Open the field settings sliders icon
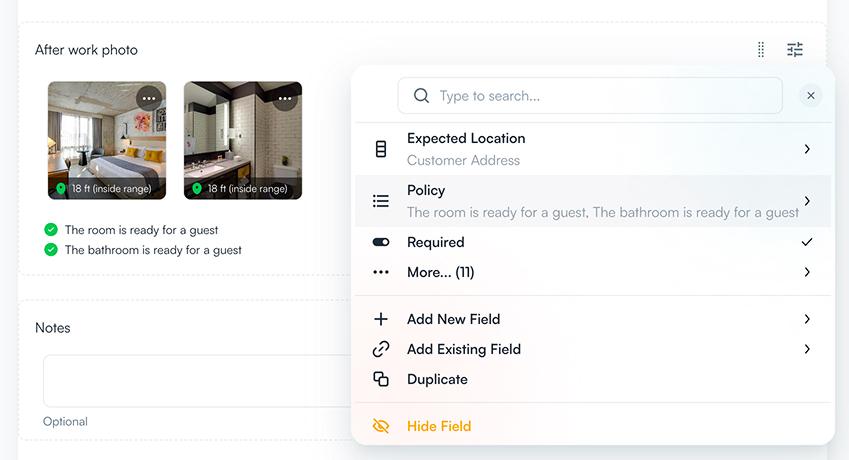849x460 pixels. (x=795, y=50)
